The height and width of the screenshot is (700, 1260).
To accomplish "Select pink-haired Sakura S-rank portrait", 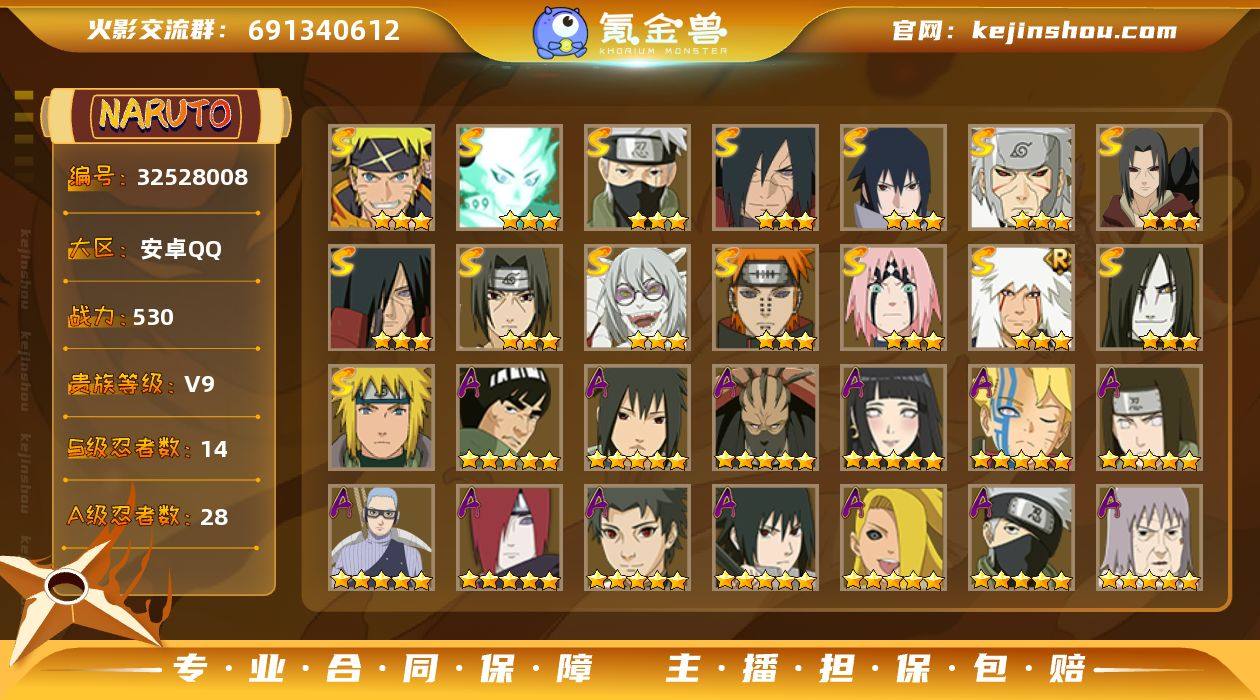I will pos(893,298).
